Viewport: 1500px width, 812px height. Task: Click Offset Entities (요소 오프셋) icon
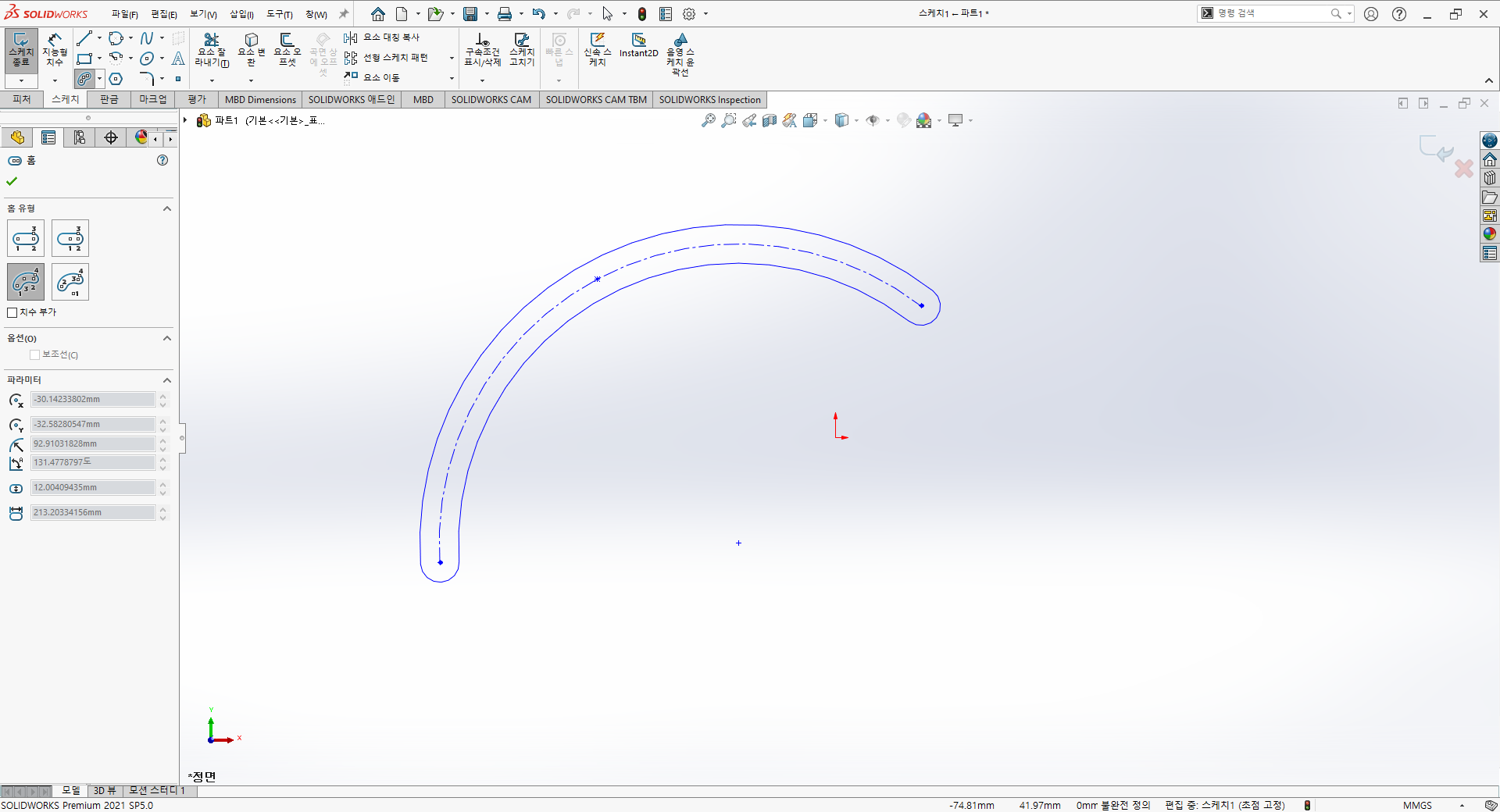[x=287, y=50]
